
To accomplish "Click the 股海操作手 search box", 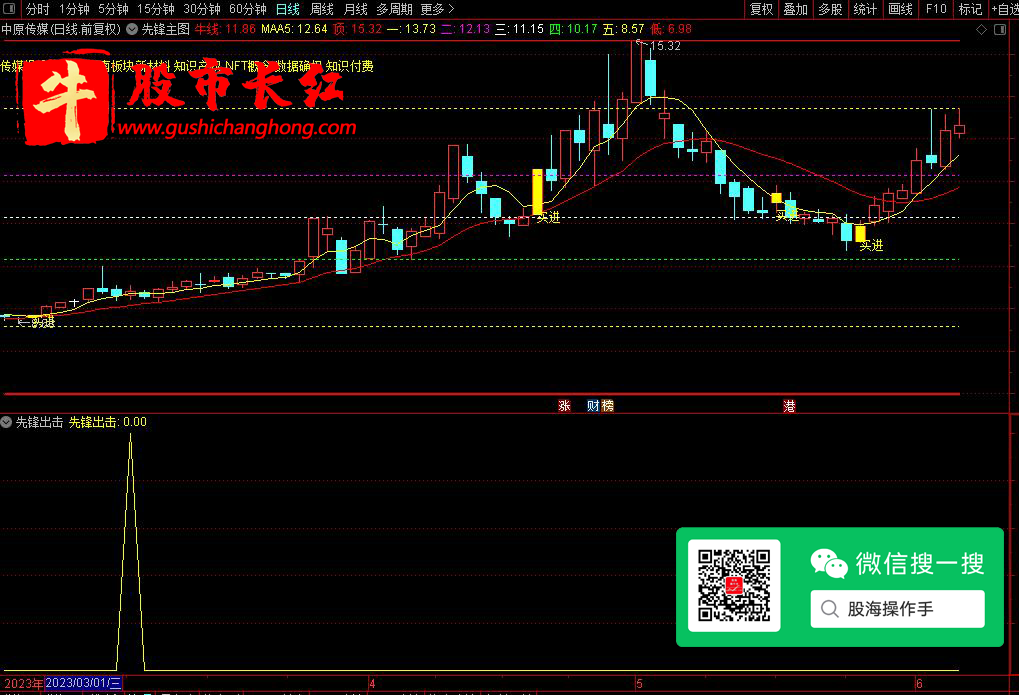I will point(897,609).
